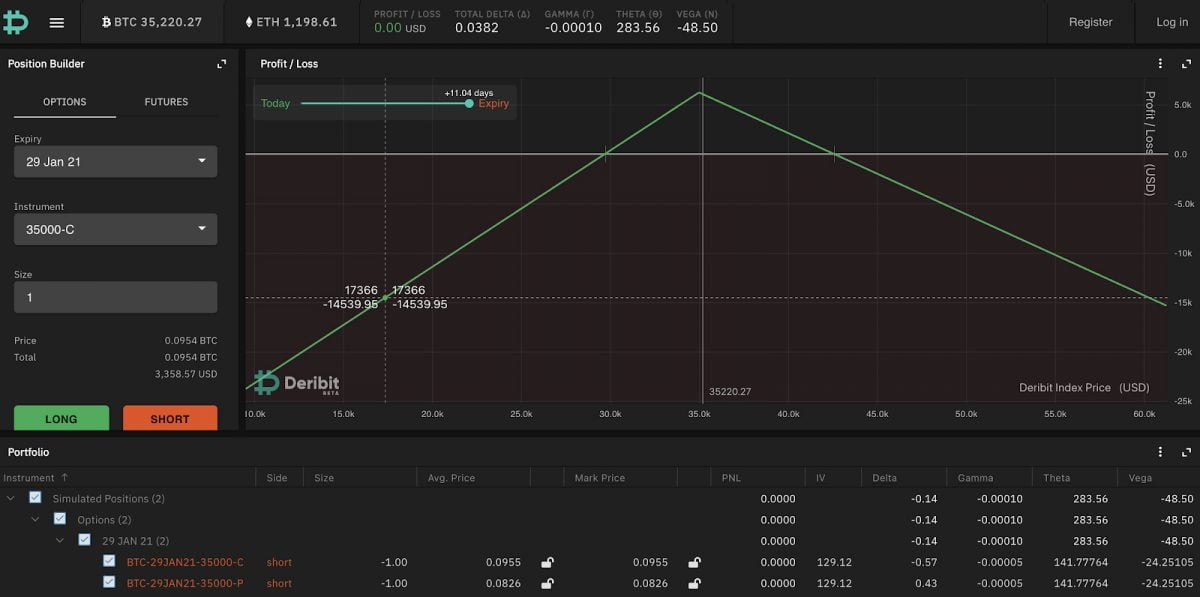Open the hamburger navigation menu
The image size is (1200, 597).
click(x=58, y=21)
